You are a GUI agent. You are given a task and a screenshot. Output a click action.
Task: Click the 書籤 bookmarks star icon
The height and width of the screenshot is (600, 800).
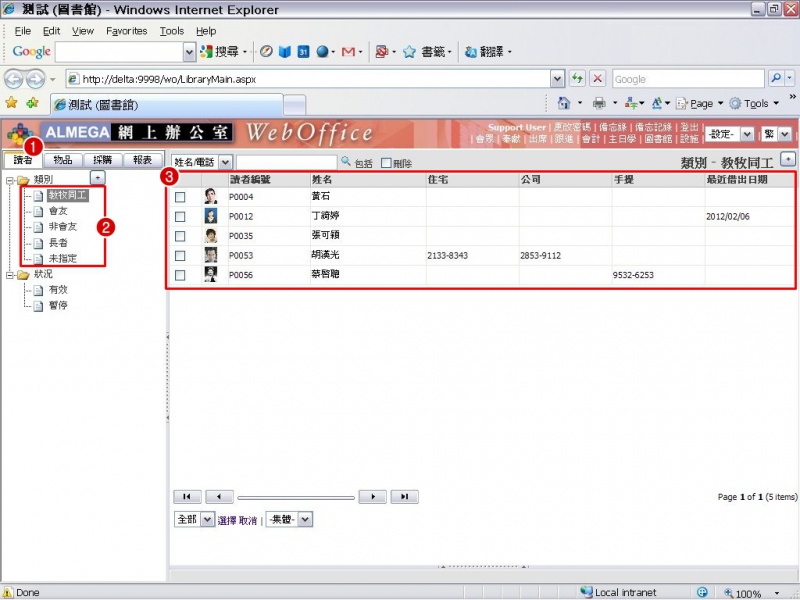pos(409,52)
